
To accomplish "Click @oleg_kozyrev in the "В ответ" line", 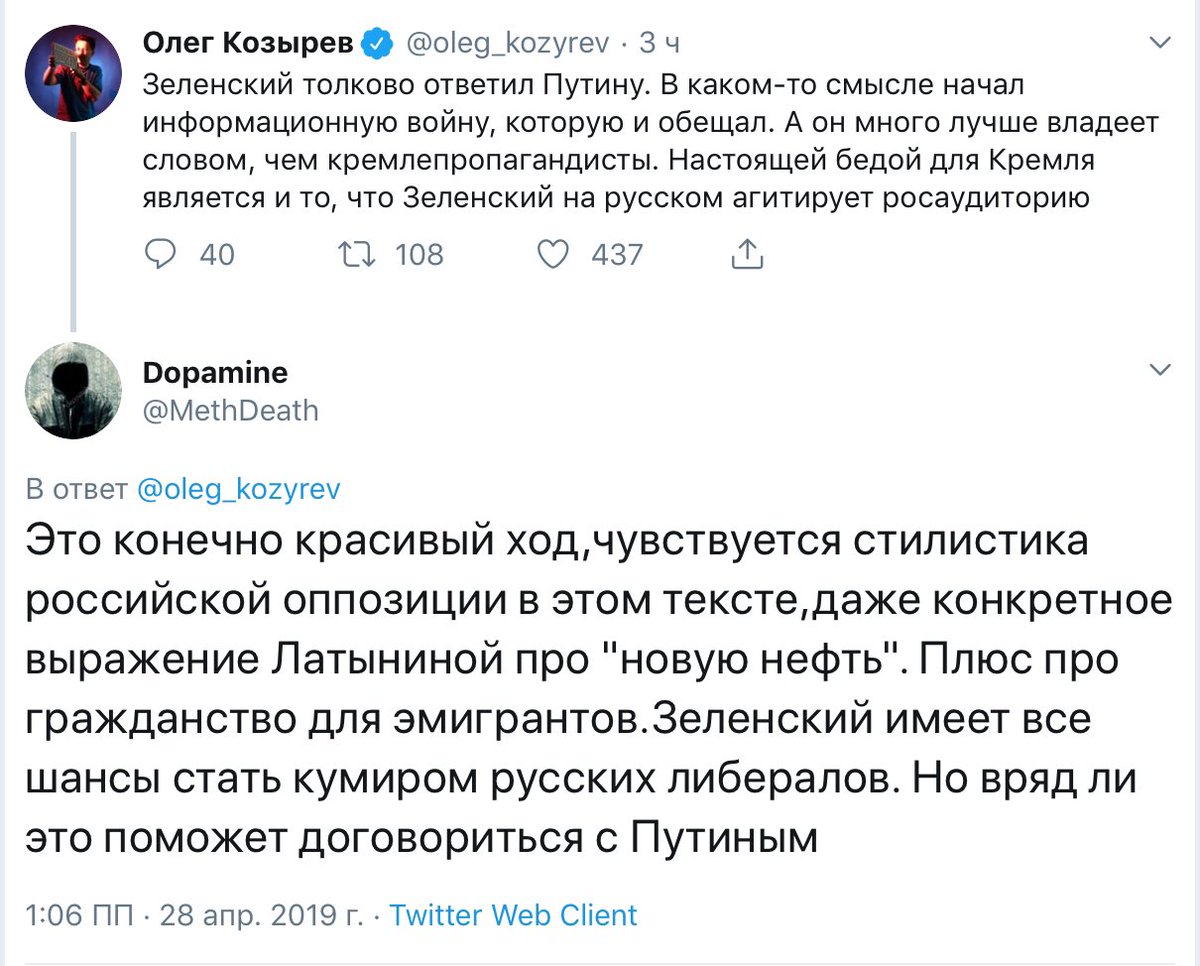I will point(238,489).
